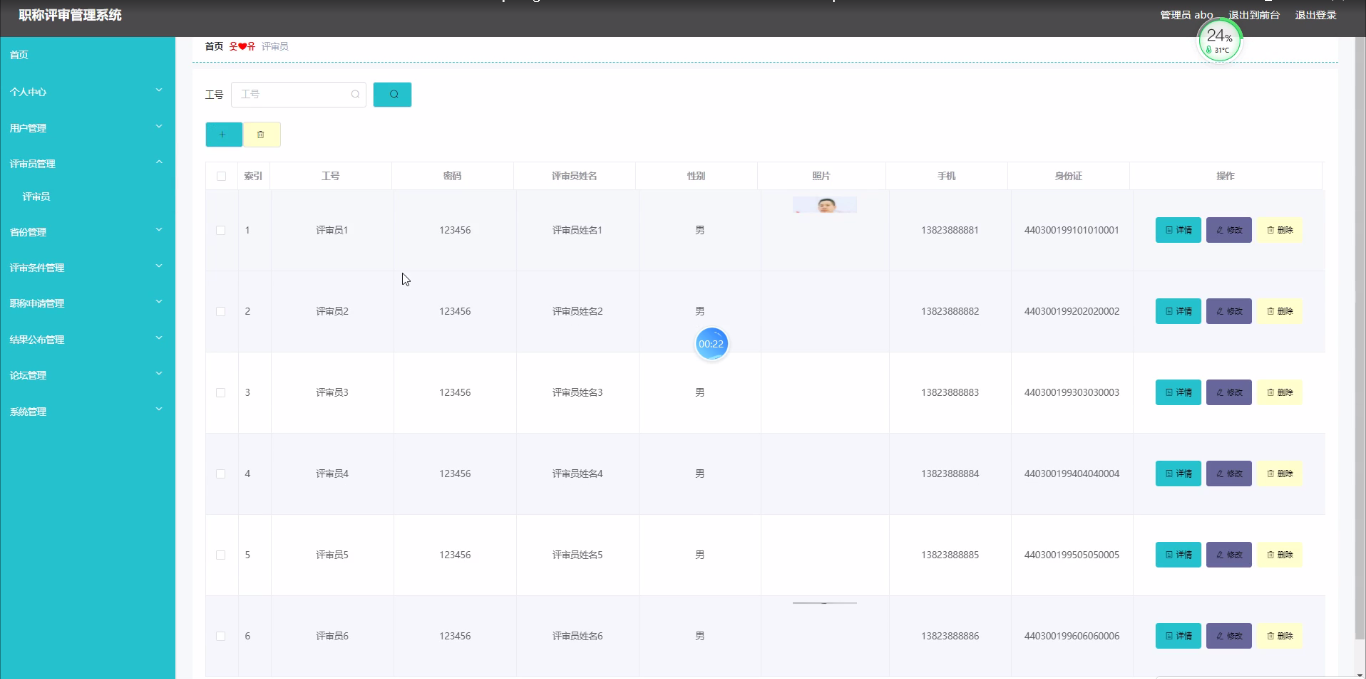Check the checkbox for row 5

(221, 554)
